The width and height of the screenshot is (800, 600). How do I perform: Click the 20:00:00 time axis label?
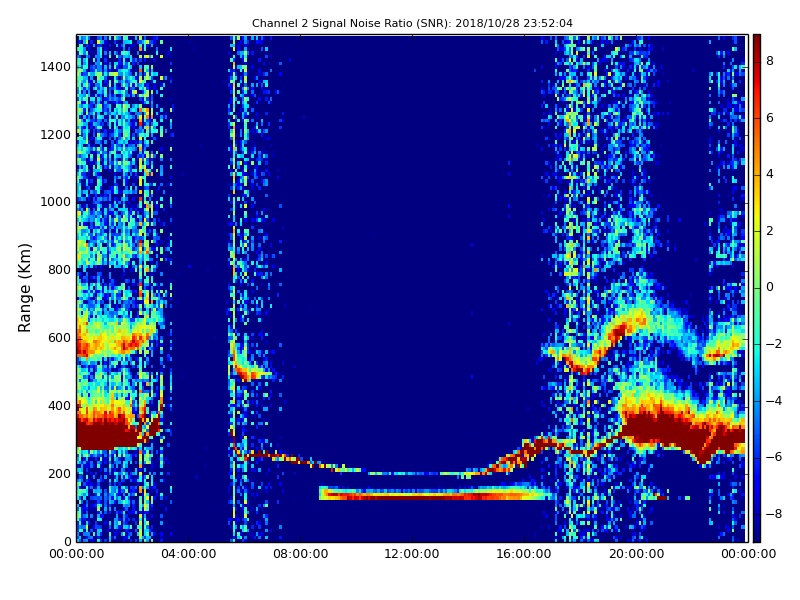tap(636, 554)
